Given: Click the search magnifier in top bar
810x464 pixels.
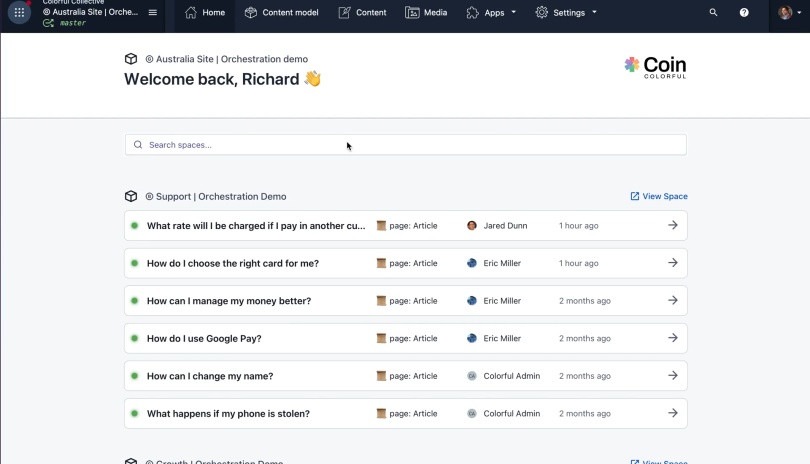Looking at the screenshot, I should [x=713, y=12].
